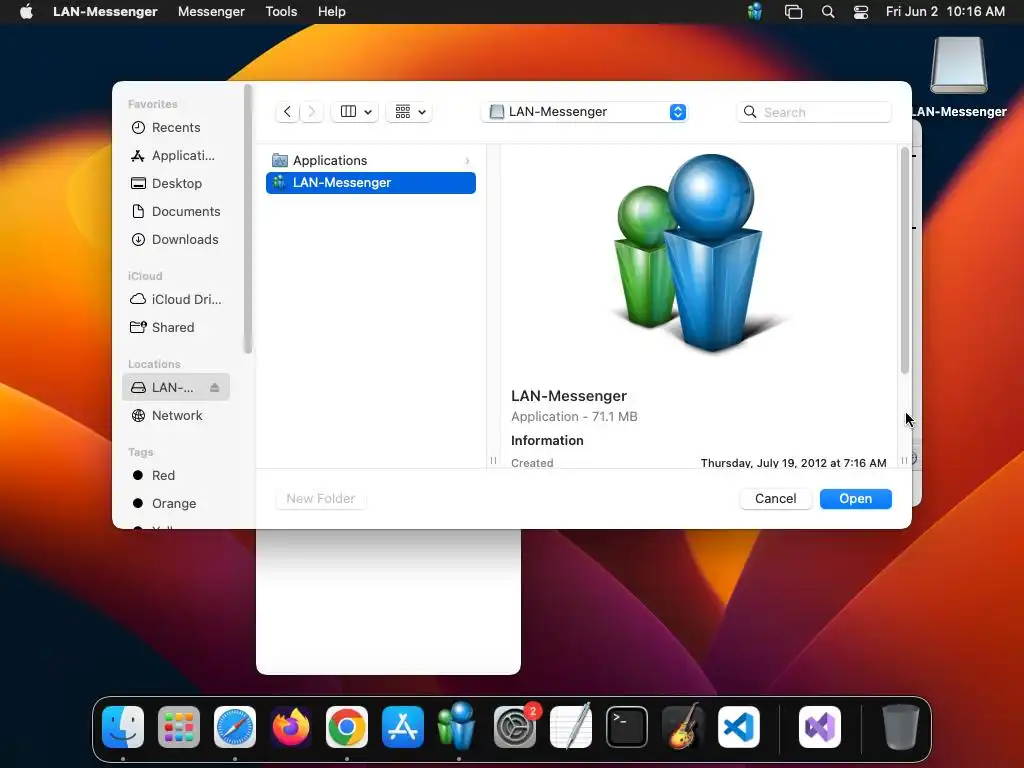Click the Cancel button
Viewport: 1024px width, 768px height.
tap(775, 498)
